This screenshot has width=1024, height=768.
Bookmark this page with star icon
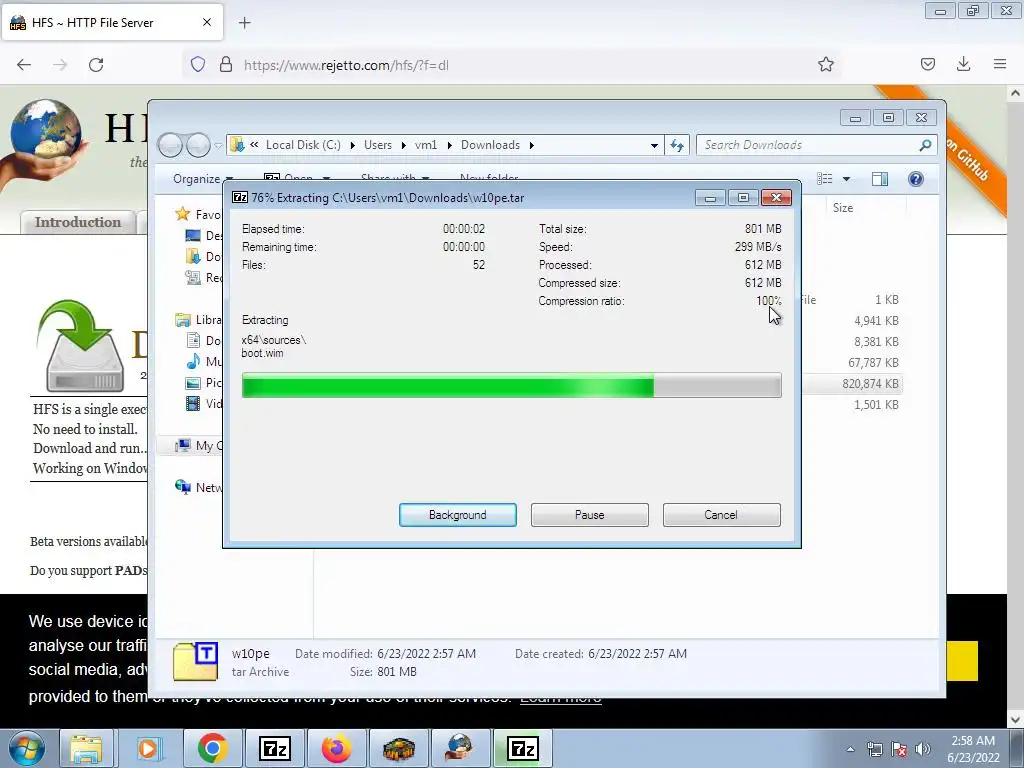click(825, 65)
